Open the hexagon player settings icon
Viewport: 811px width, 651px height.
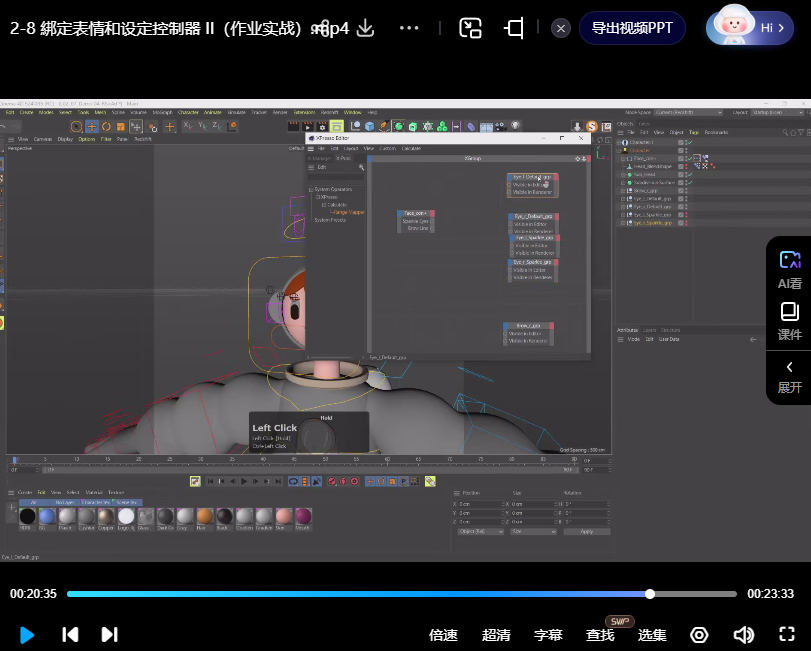(x=700, y=635)
